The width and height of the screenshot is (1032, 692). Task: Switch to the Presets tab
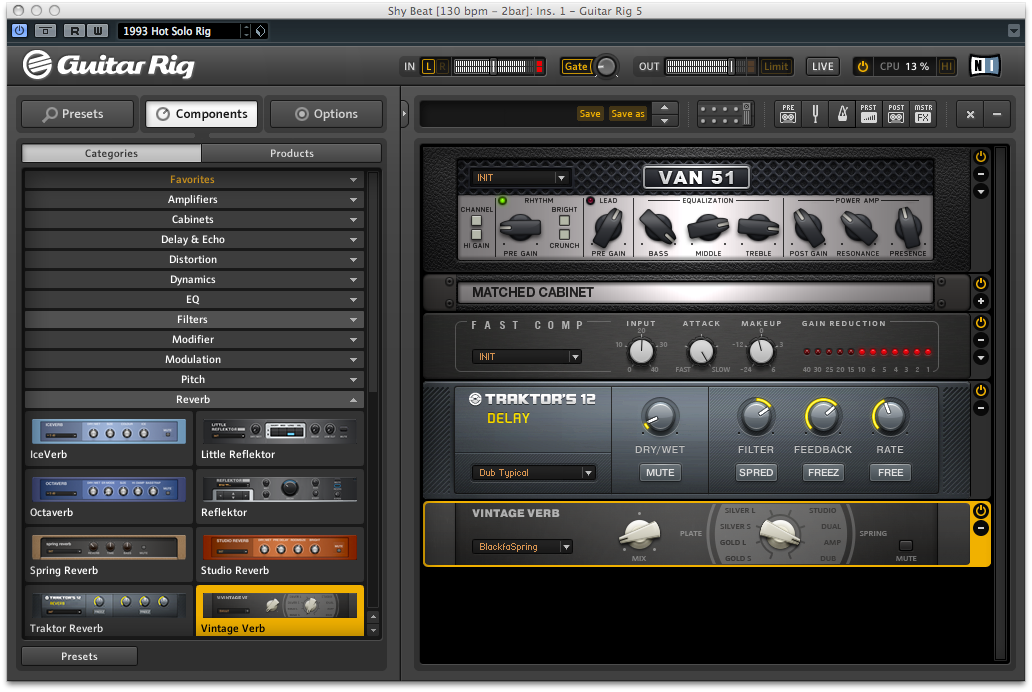[78, 114]
